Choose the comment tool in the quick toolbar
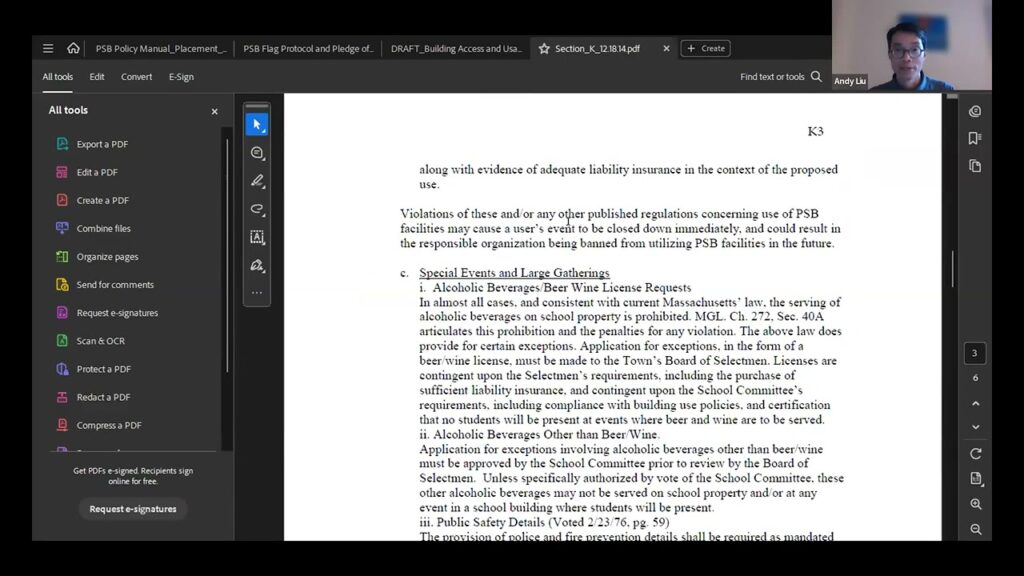Image resolution: width=1024 pixels, height=576 pixels. 257,153
